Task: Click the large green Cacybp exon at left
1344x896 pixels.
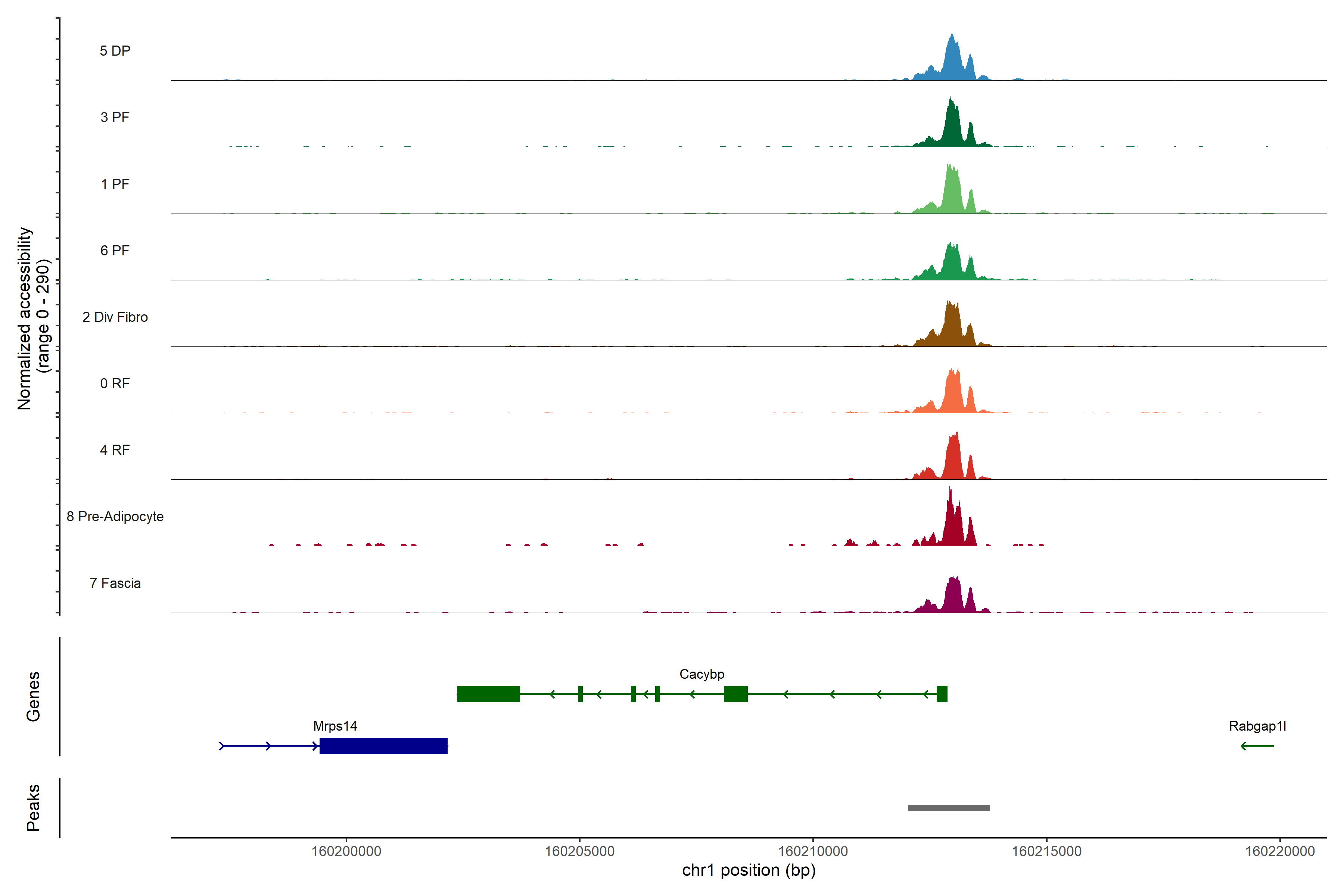Action: (x=488, y=694)
